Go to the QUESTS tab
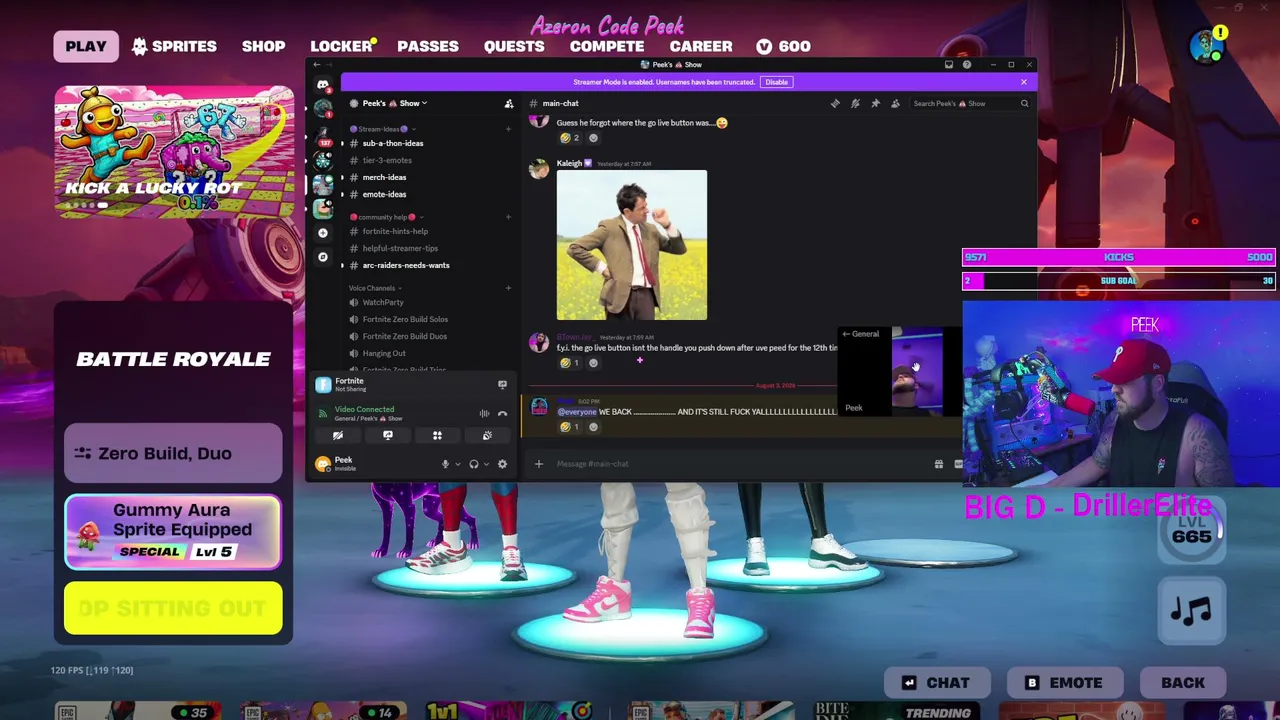 [x=514, y=46]
